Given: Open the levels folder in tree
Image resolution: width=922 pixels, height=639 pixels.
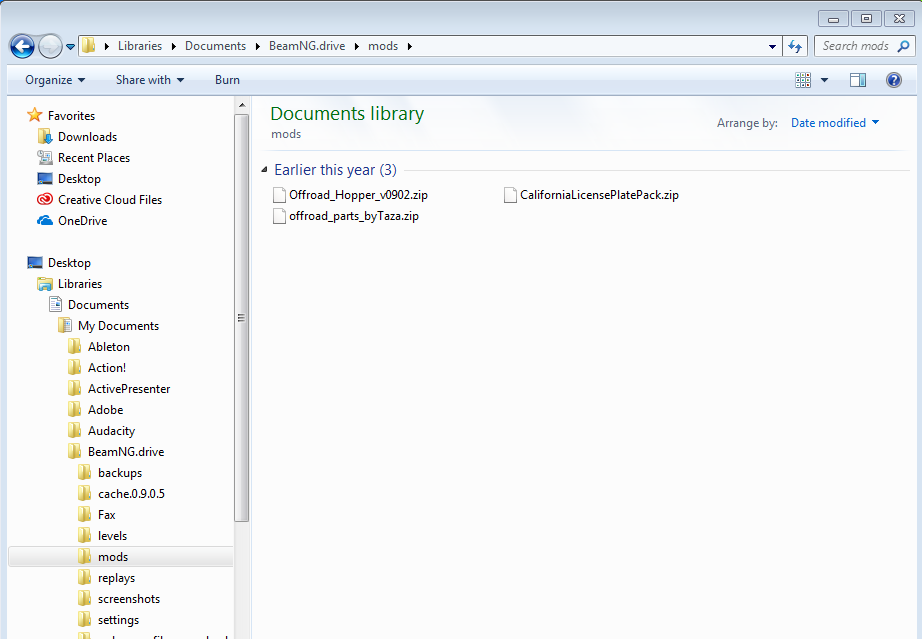Looking at the screenshot, I should [112, 536].
